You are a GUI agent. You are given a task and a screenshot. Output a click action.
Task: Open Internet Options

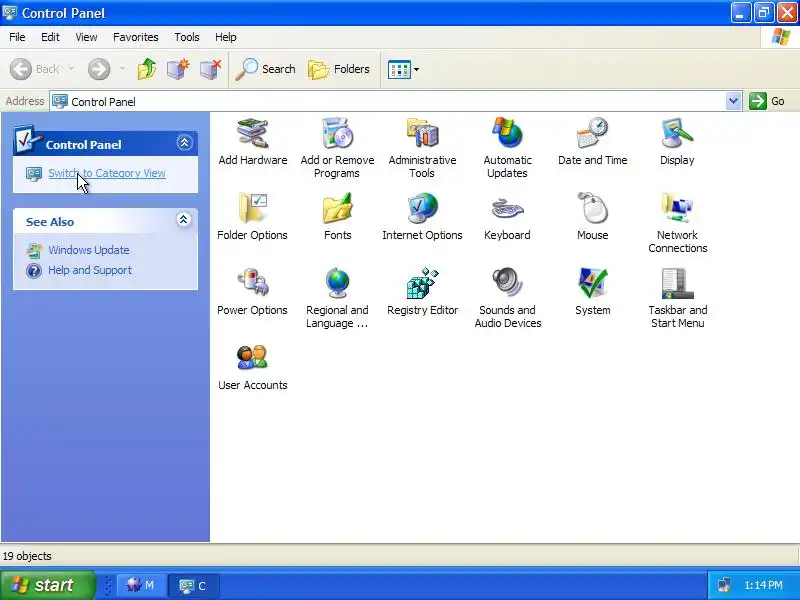[422, 217]
